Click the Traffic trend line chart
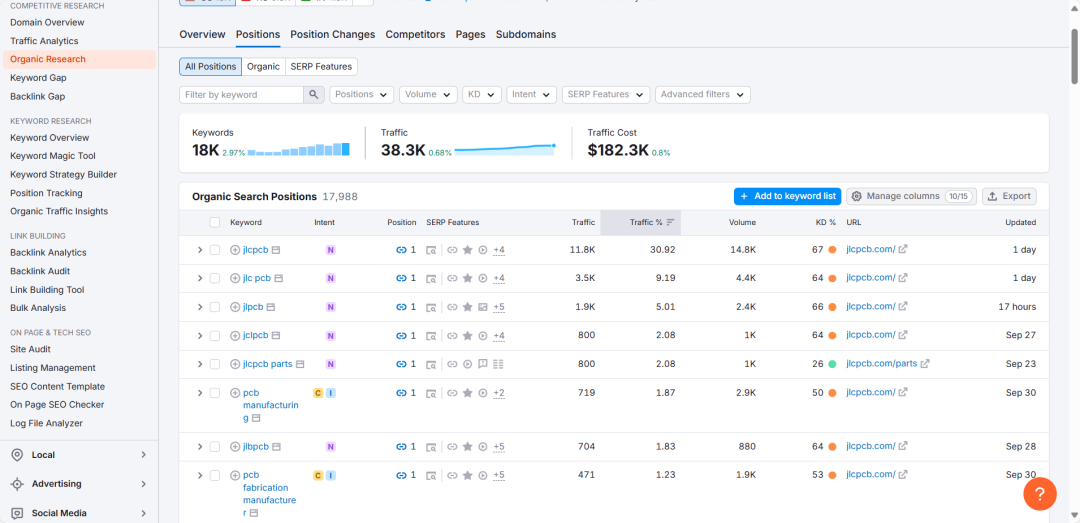This screenshot has width=1080, height=523. click(x=505, y=150)
